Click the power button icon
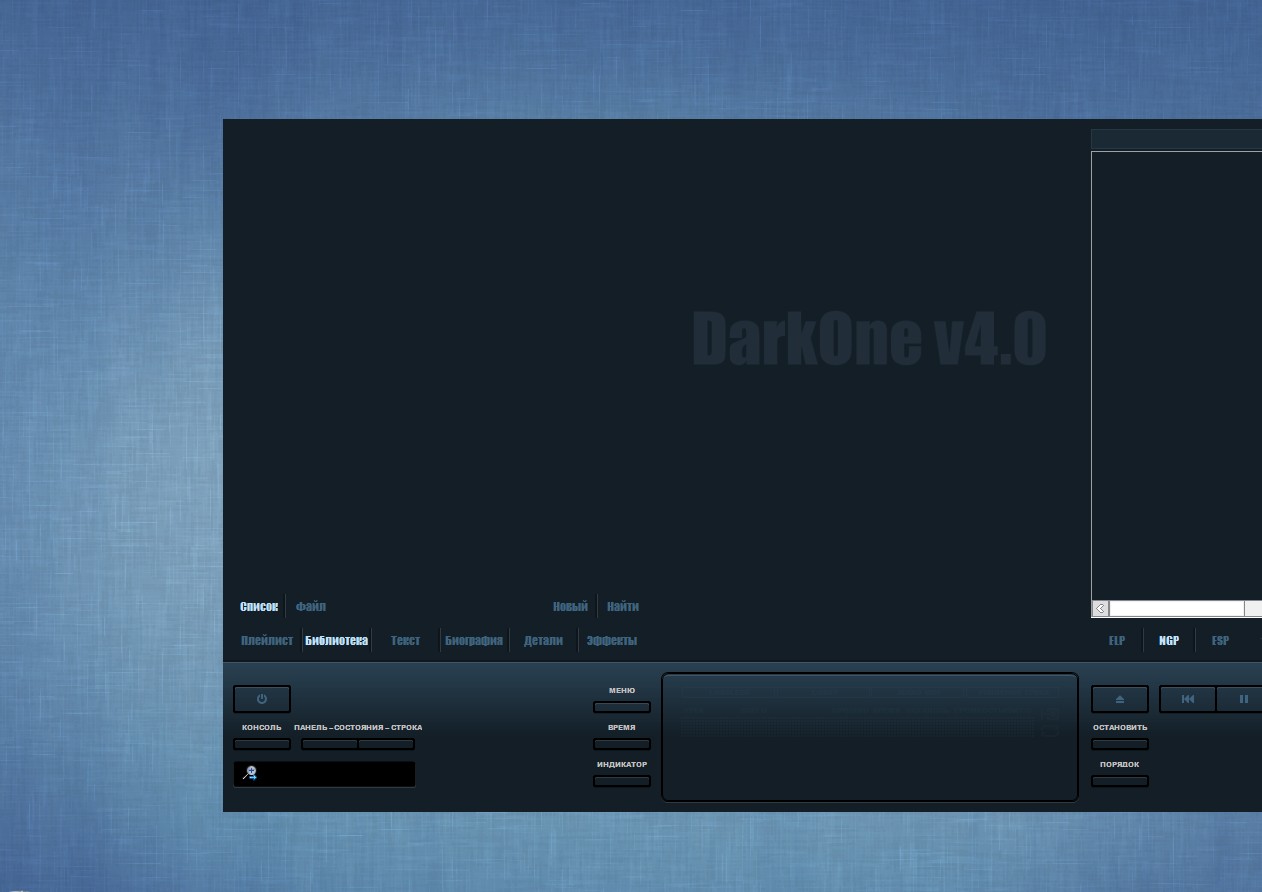Image resolution: width=1262 pixels, height=892 pixels. coord(262,699)
